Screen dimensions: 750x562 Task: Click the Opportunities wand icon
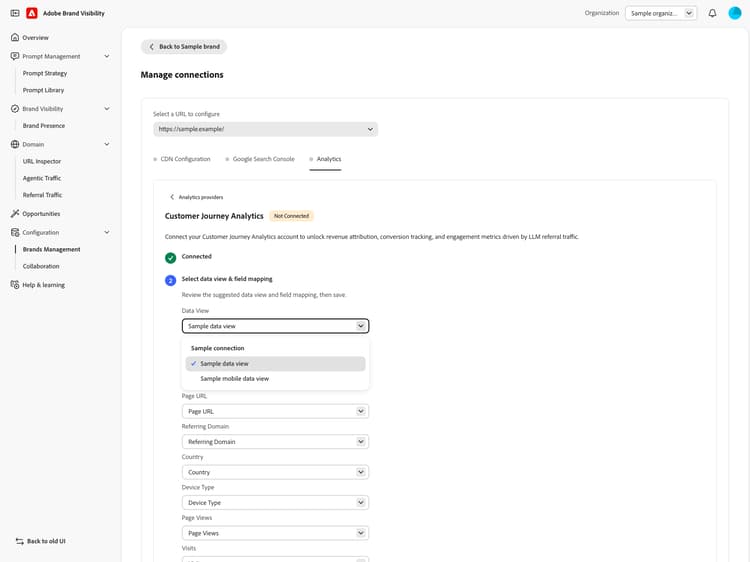[15, 213]
